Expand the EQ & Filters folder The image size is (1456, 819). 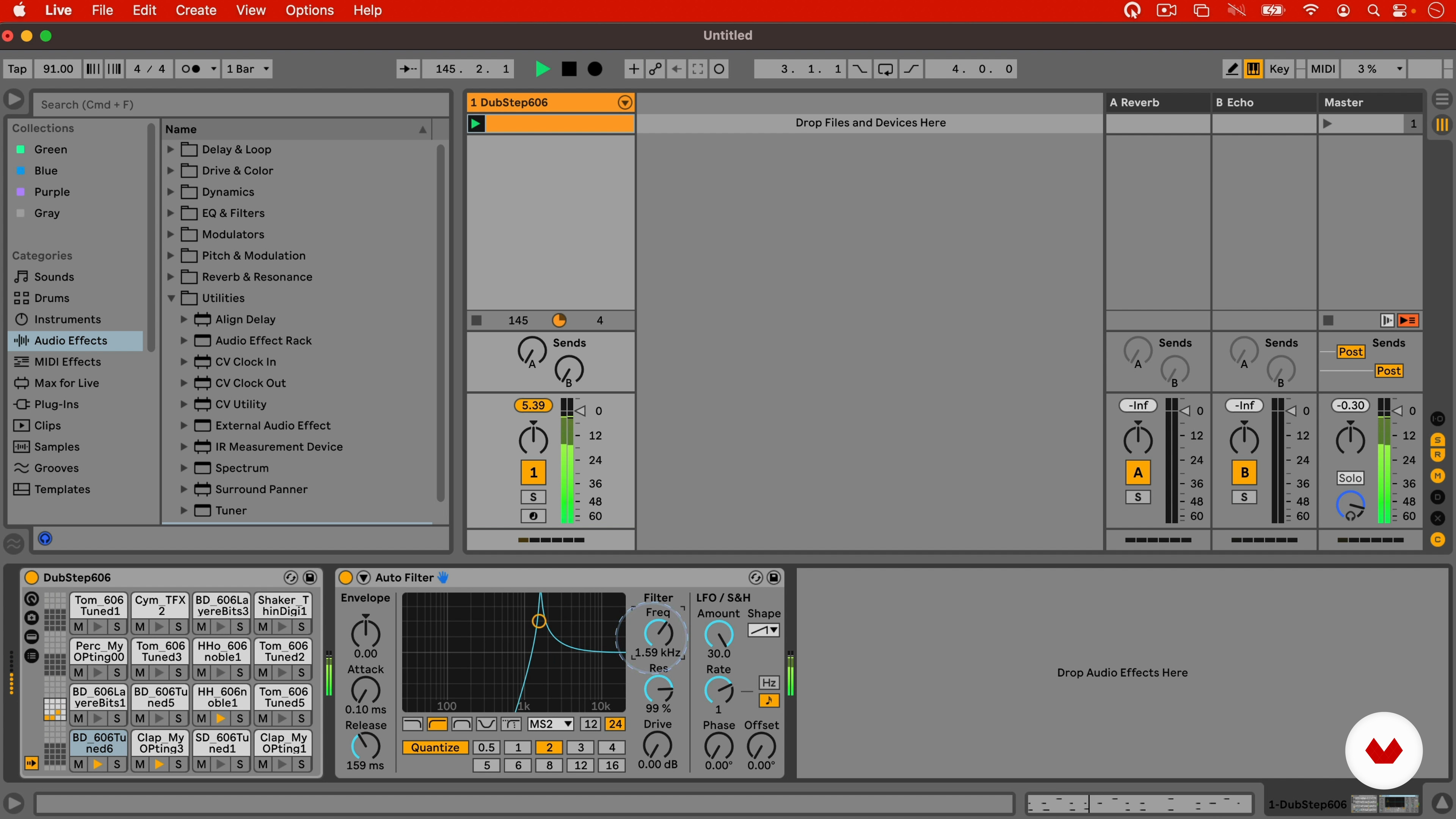point(171,213)
